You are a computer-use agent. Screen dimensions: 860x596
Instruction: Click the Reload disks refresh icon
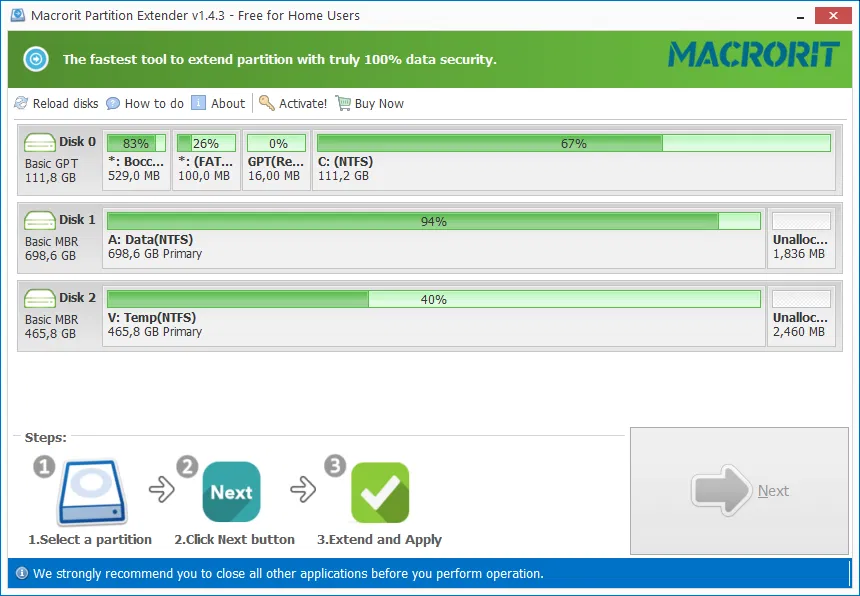[21, 103]
